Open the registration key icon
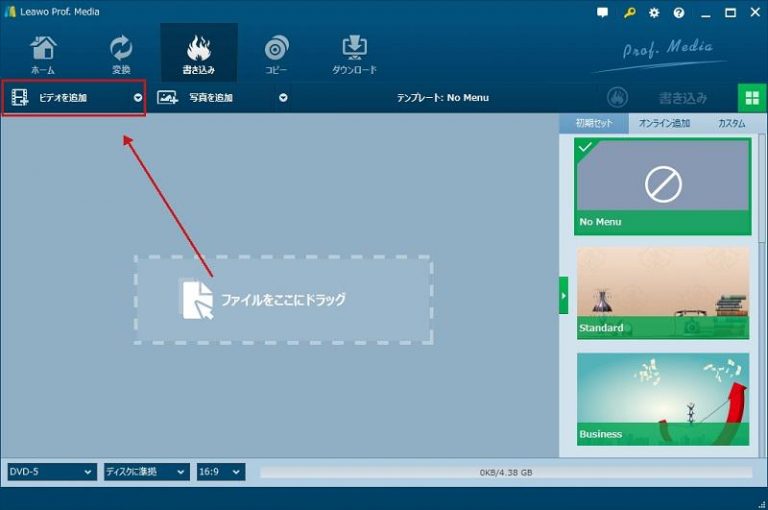The width and height of the screenshot is (768, 510). (x=629, y=13)
